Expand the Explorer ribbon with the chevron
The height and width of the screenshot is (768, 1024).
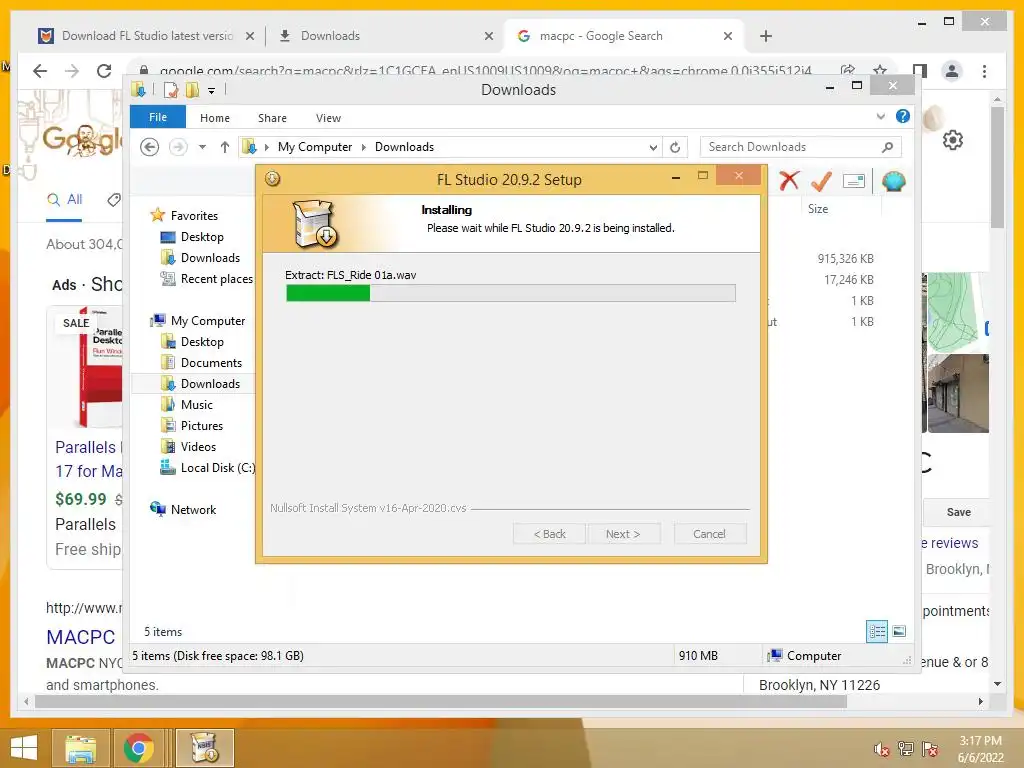881,117
